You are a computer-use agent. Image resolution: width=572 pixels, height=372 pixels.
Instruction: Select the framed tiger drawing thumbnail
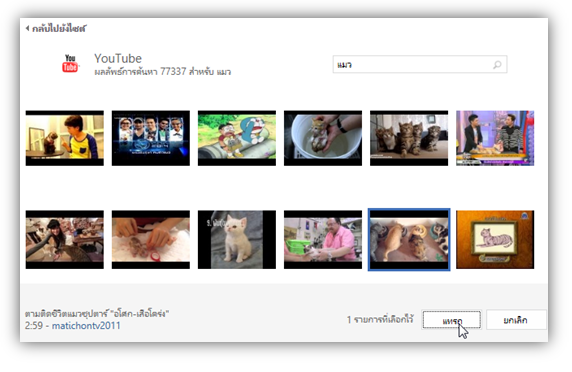[495, 240]
